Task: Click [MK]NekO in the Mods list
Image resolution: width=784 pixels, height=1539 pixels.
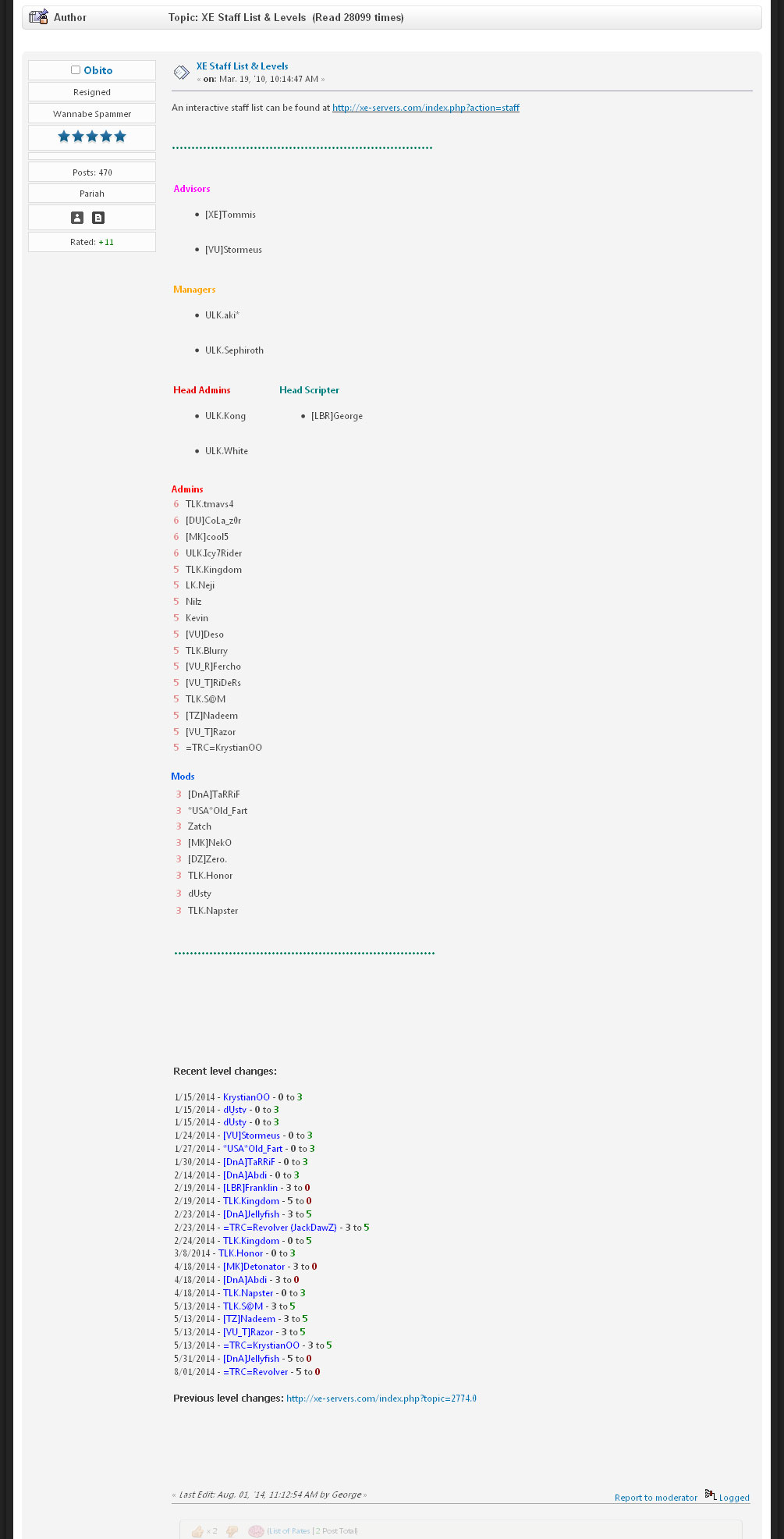Action: [x=210, y=843]
